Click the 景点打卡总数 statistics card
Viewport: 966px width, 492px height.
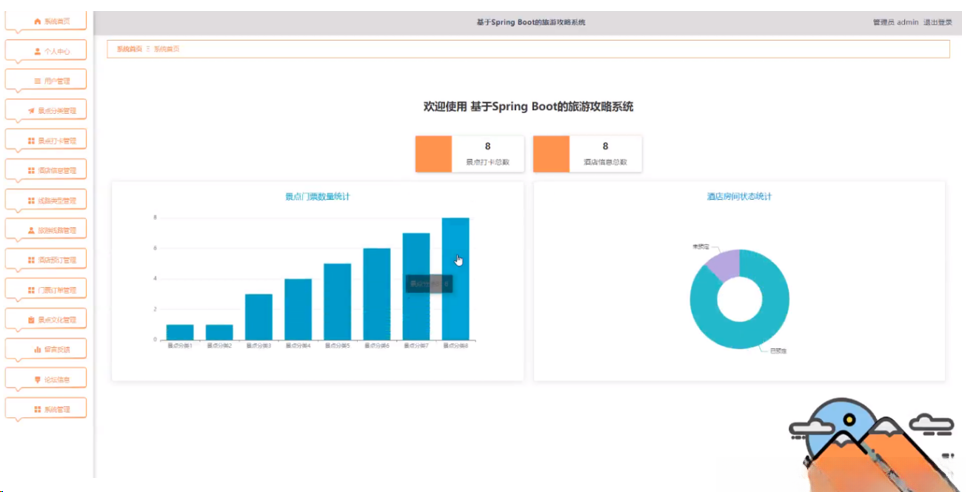[x=469, y=154]
